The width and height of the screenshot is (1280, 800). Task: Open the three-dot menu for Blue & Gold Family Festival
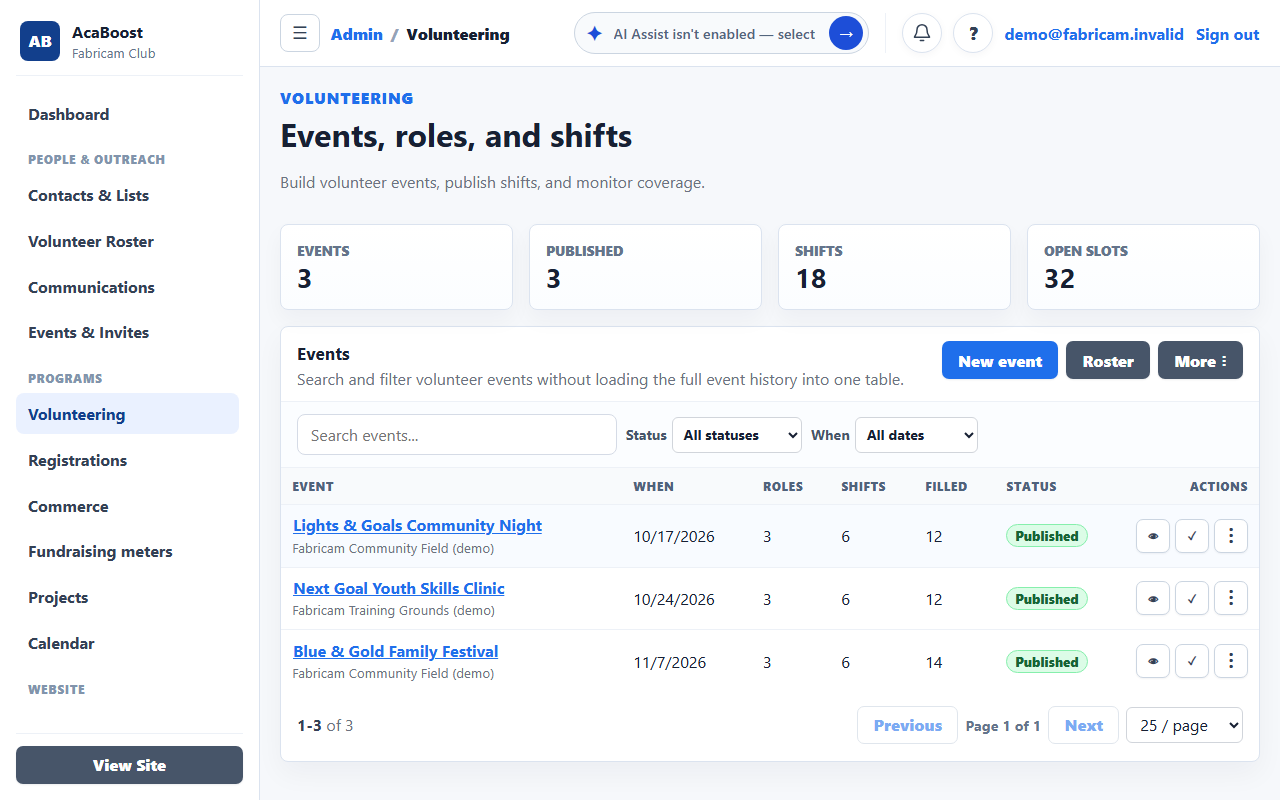point(1231,662)
